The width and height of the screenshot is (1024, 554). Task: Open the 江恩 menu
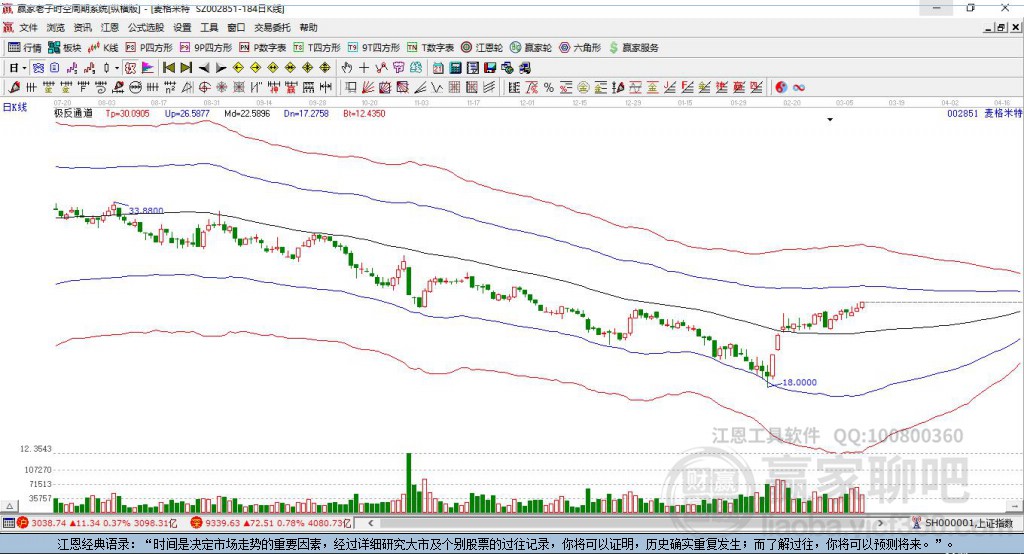pyautogui.click(x=110, y=27)
